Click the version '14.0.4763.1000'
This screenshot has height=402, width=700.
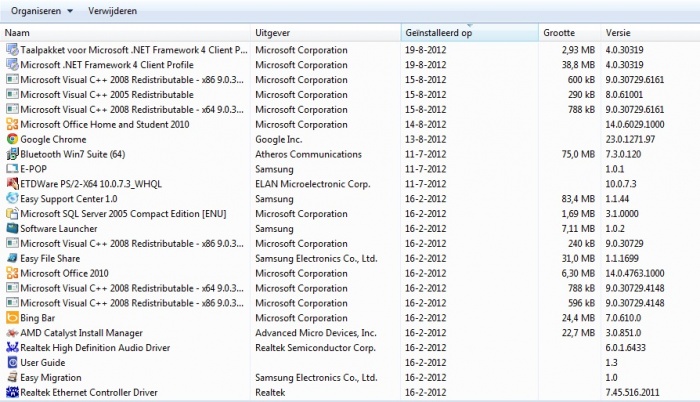tap(635, 273)
